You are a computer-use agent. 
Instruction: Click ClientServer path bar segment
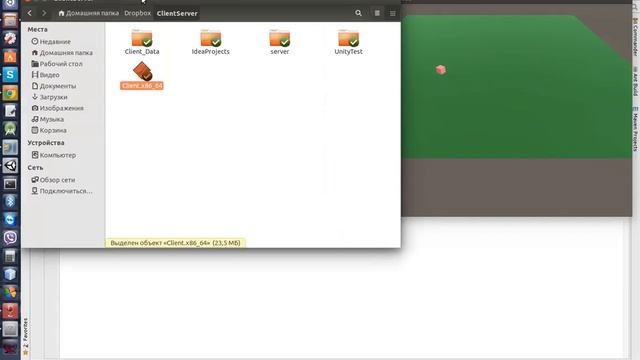(177, 13)
